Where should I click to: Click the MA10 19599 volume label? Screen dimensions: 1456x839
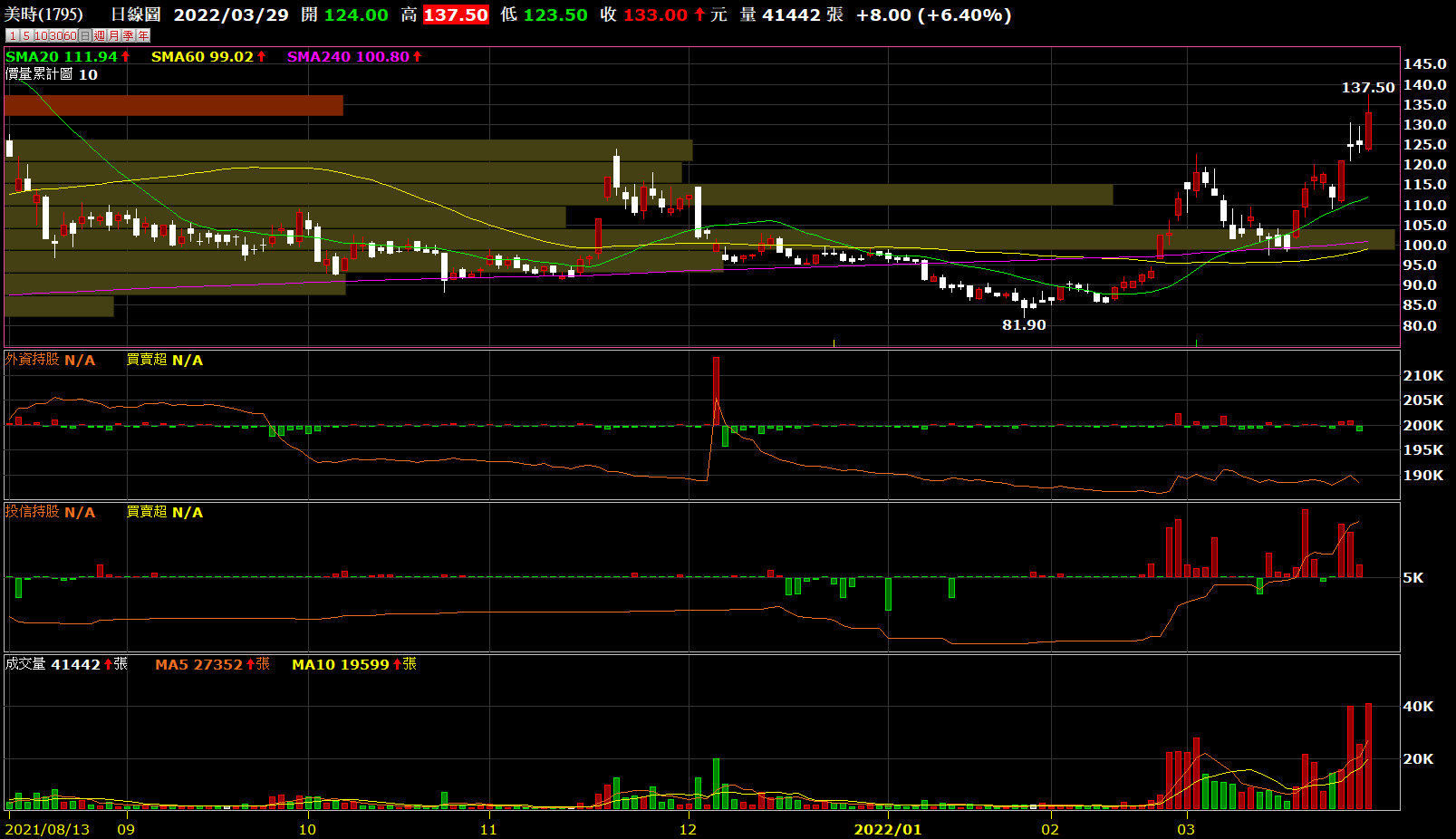click(354, 664)
